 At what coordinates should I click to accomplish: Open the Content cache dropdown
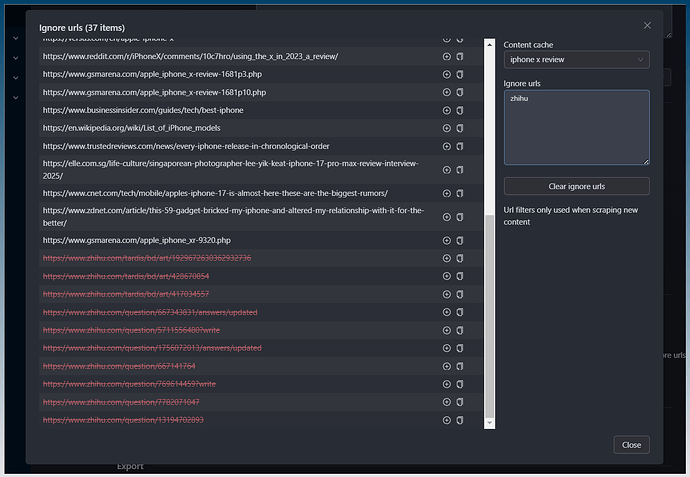[576, 60]
